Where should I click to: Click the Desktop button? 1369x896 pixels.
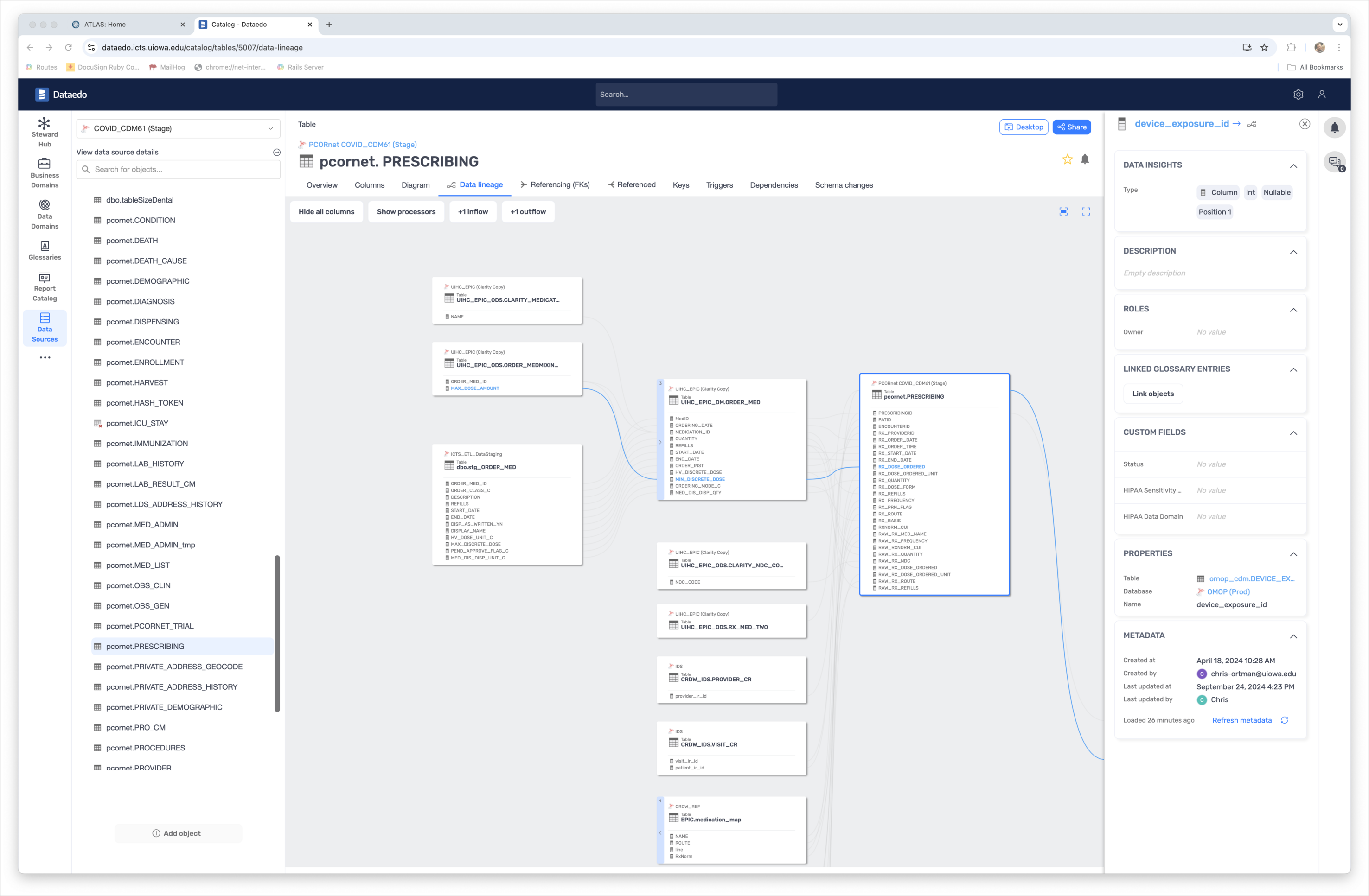[1024, 127]
